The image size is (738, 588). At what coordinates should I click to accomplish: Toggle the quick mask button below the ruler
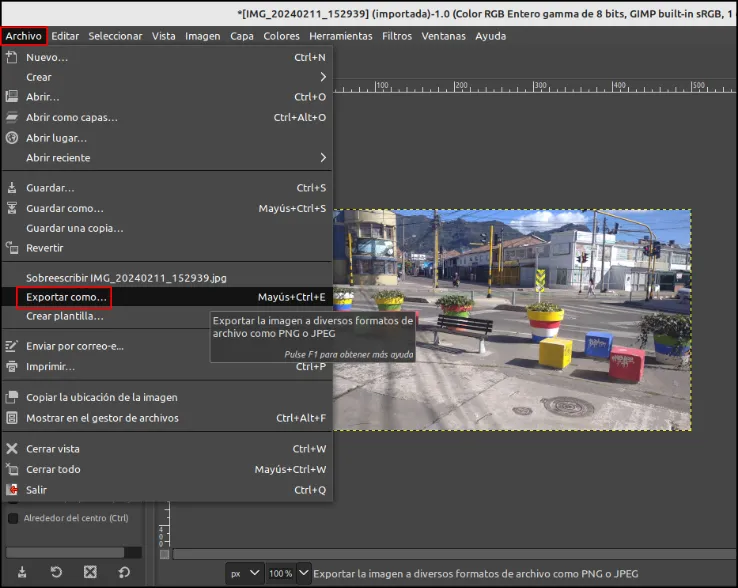(164, 554)
